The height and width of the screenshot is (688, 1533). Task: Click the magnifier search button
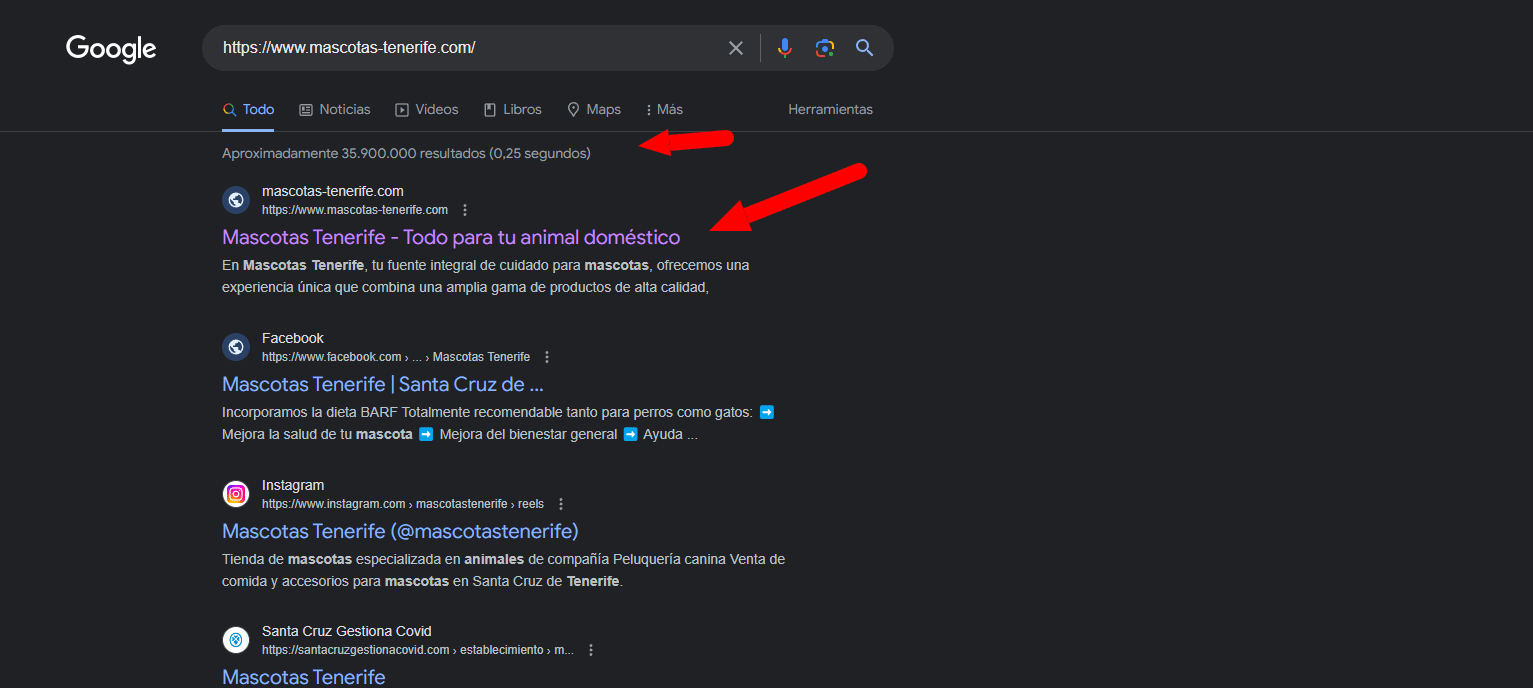coord(865,48)
